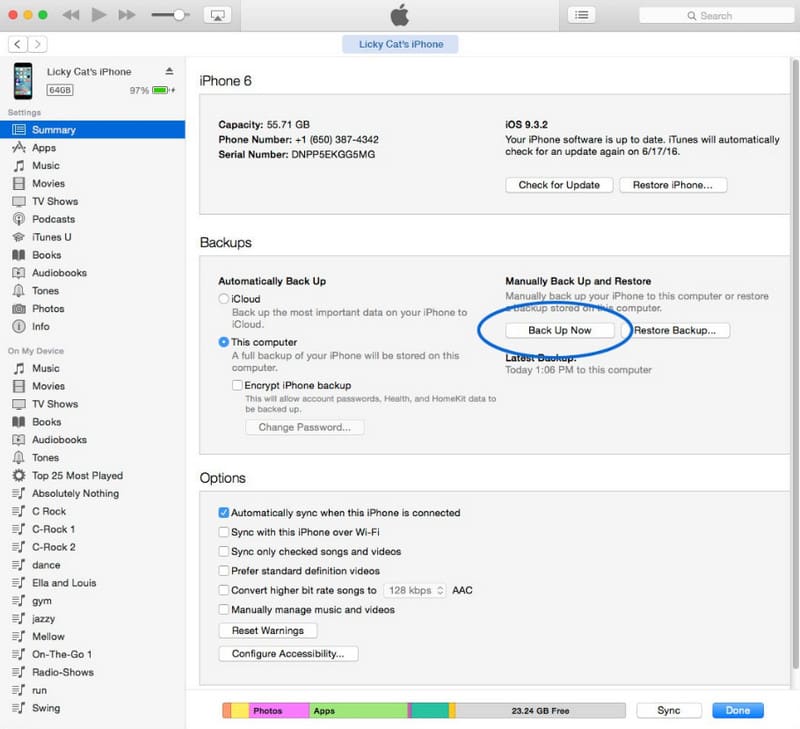
Task: Select the Photos camera icon
Action: coord(19,309)
